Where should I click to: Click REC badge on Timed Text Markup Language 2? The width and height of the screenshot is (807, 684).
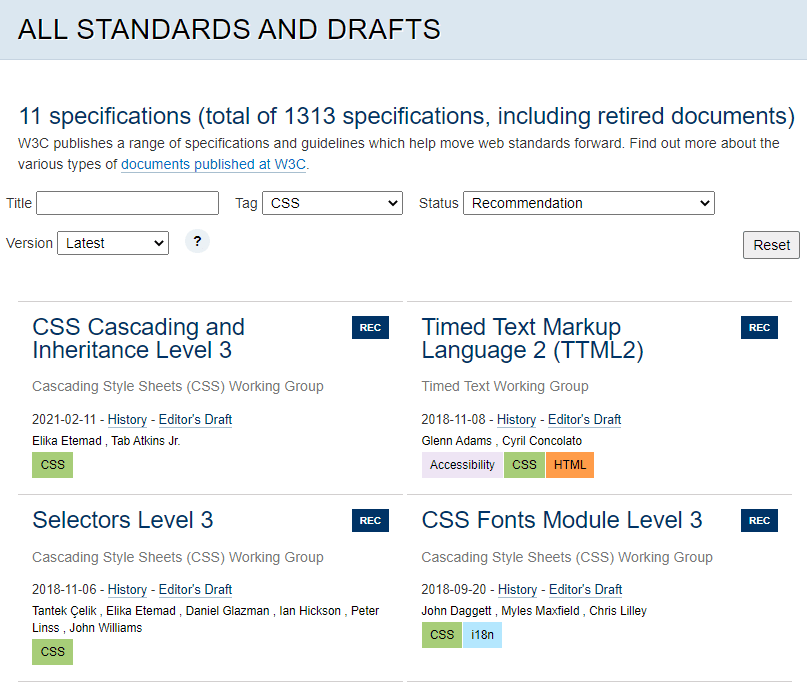click(759, 328)
